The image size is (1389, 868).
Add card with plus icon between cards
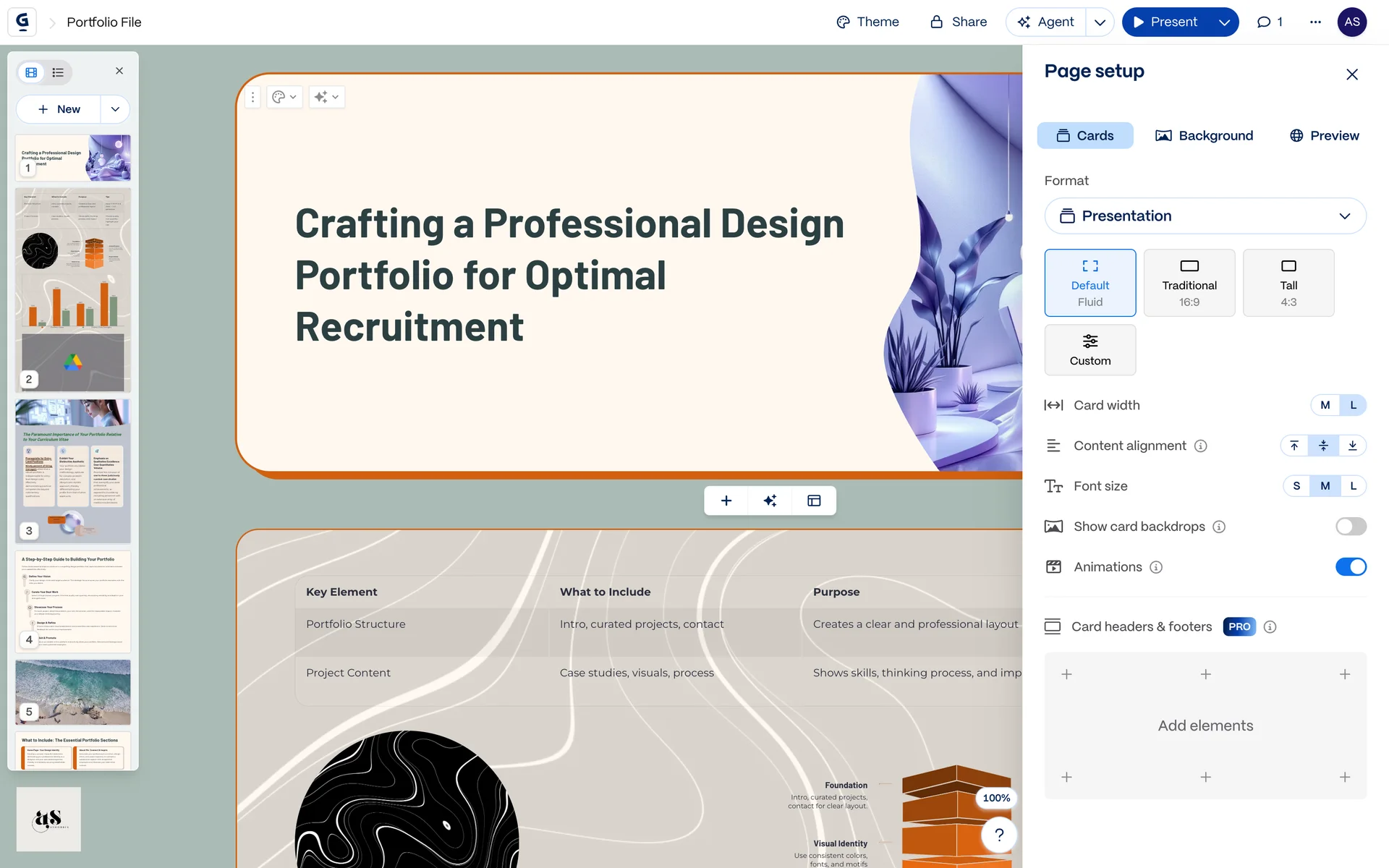click(x=726, y=501)
